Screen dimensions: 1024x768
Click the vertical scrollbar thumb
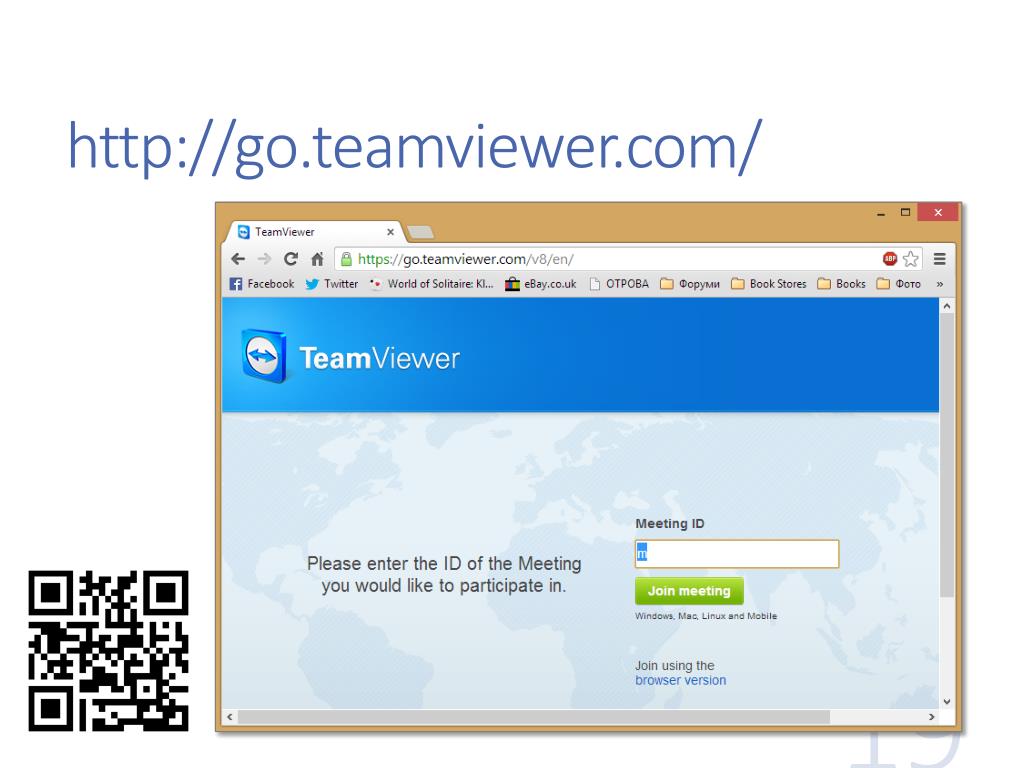[947, 455]
